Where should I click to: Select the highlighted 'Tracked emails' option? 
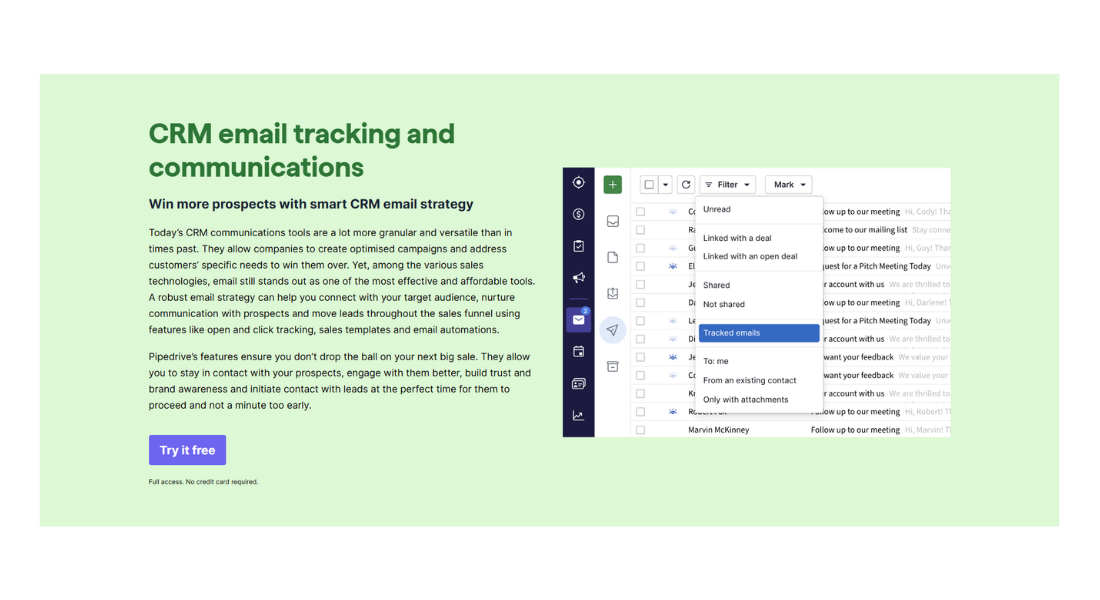pos(759,333)
